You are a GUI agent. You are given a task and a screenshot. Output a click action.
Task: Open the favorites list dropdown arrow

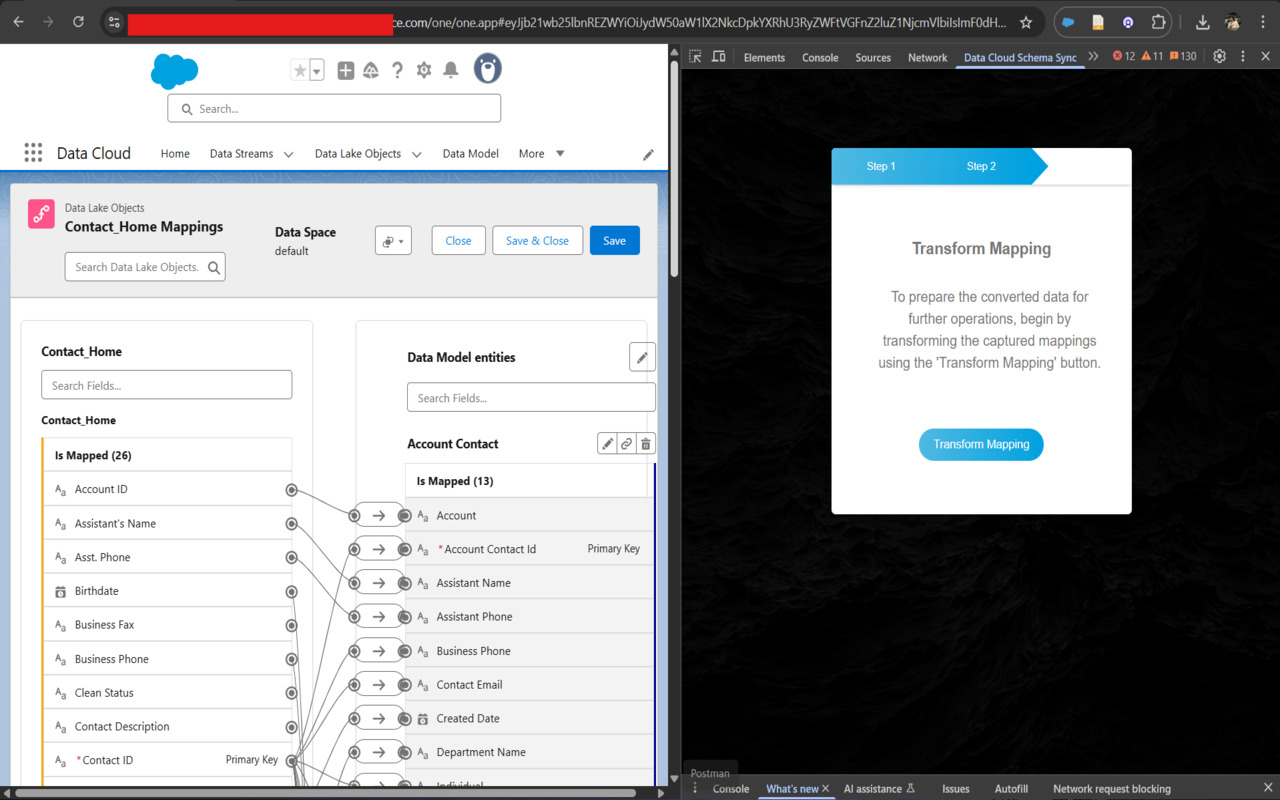pos(317,71)
